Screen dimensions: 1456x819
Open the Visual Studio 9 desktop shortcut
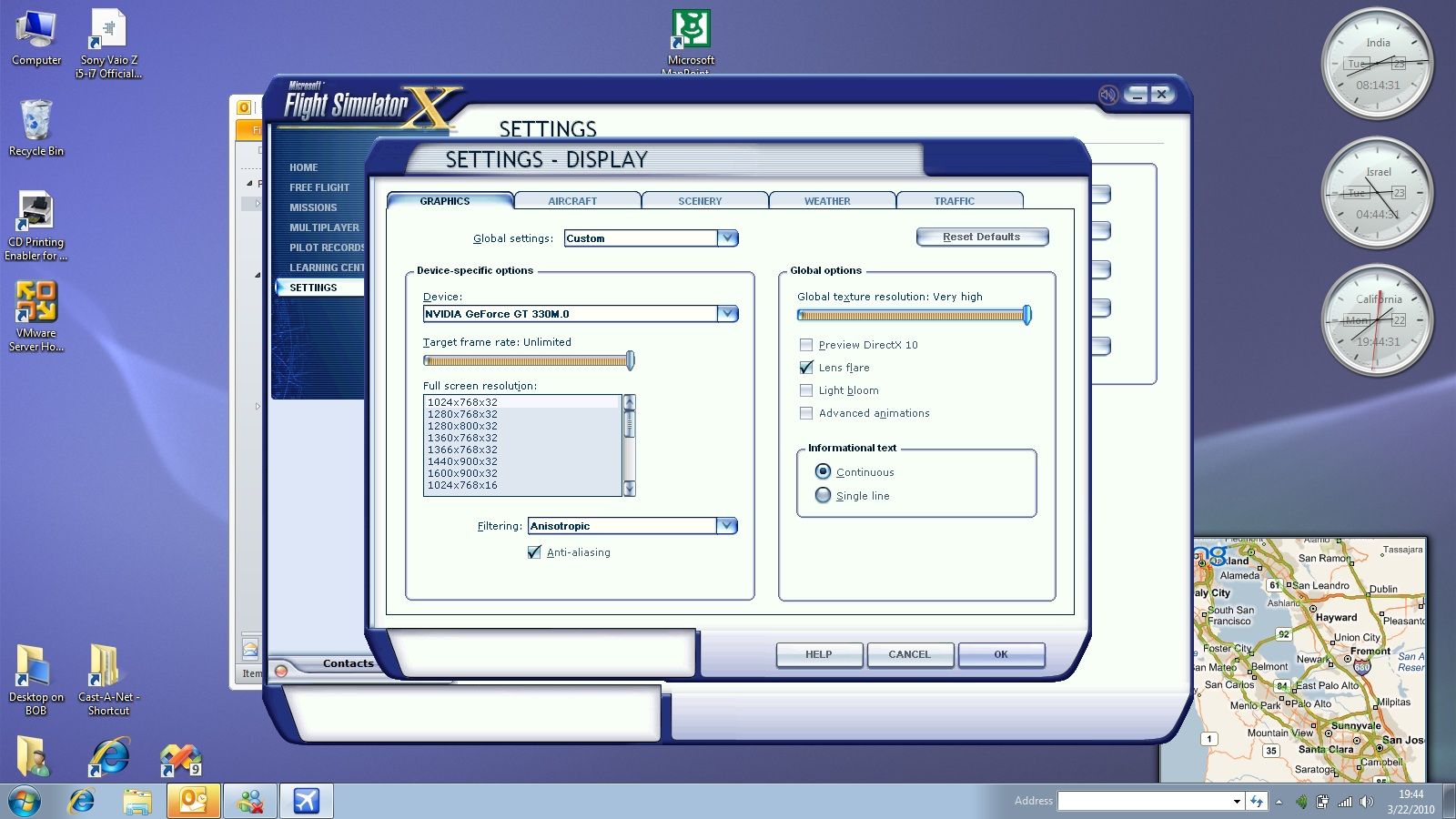[x=181, y=759]
